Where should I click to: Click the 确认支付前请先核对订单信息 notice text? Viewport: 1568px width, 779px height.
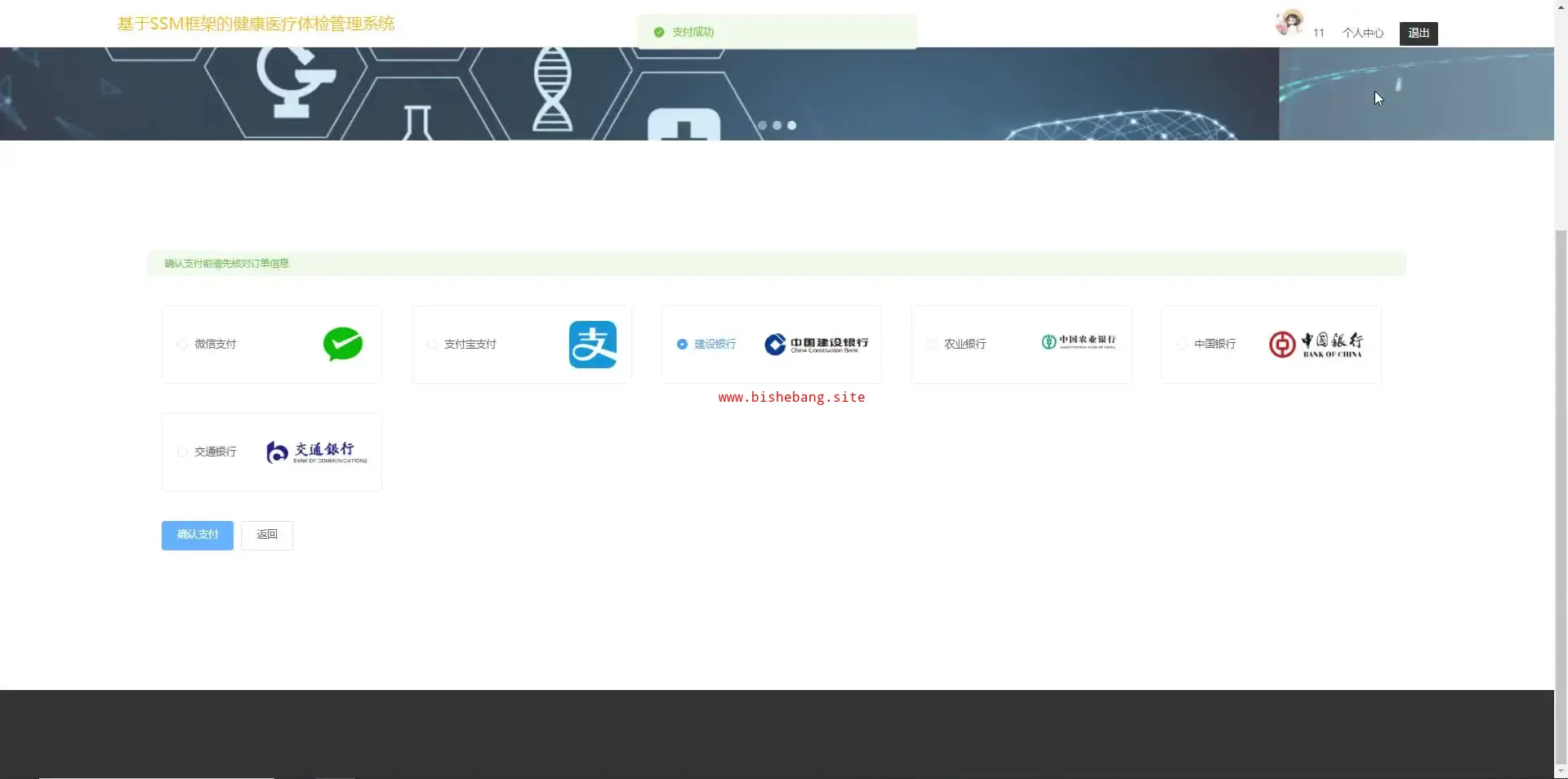point(227,264)
